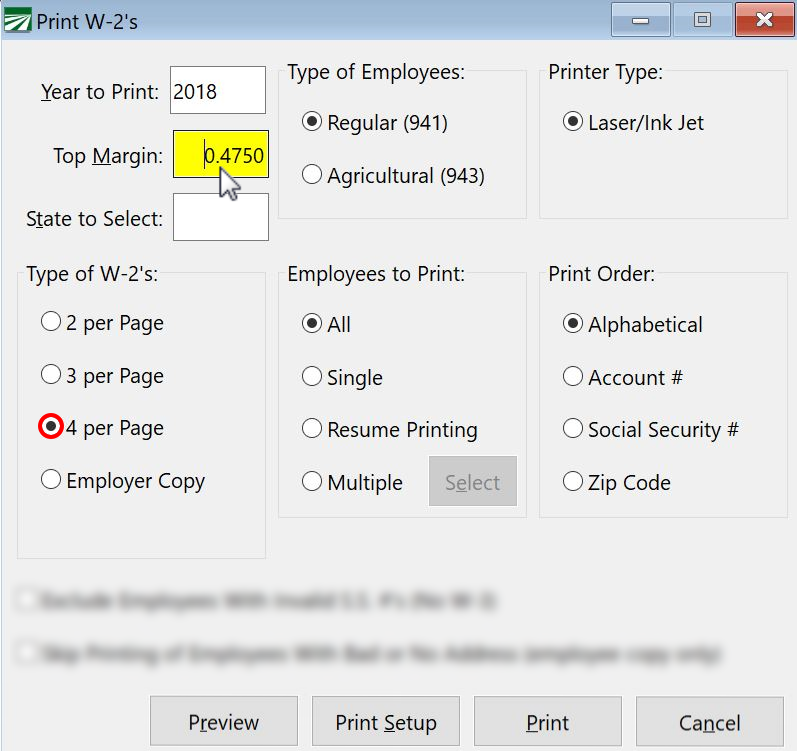Select Employer Copy W-2 type

(x=51, y=480)
